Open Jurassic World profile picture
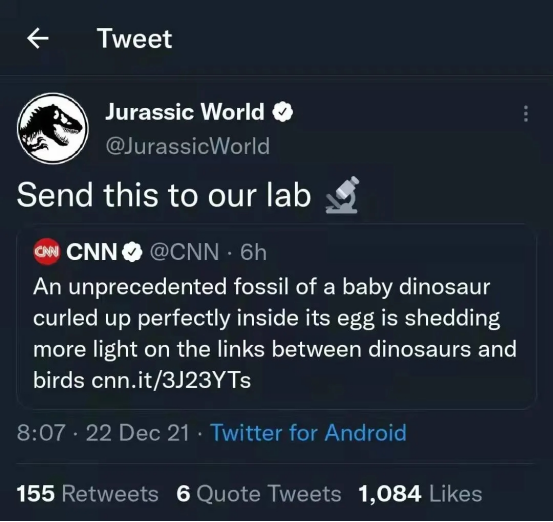 click(x=53, y=128)
